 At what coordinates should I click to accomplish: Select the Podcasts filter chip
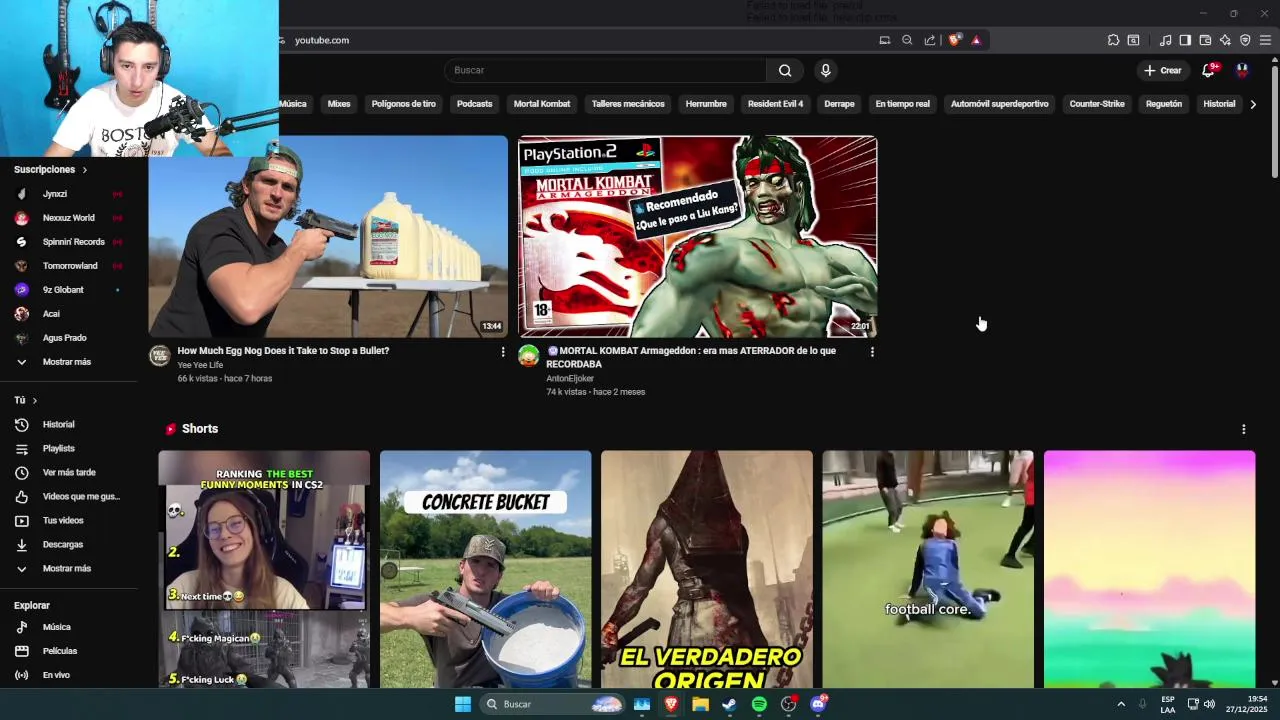tap(474, 104)
